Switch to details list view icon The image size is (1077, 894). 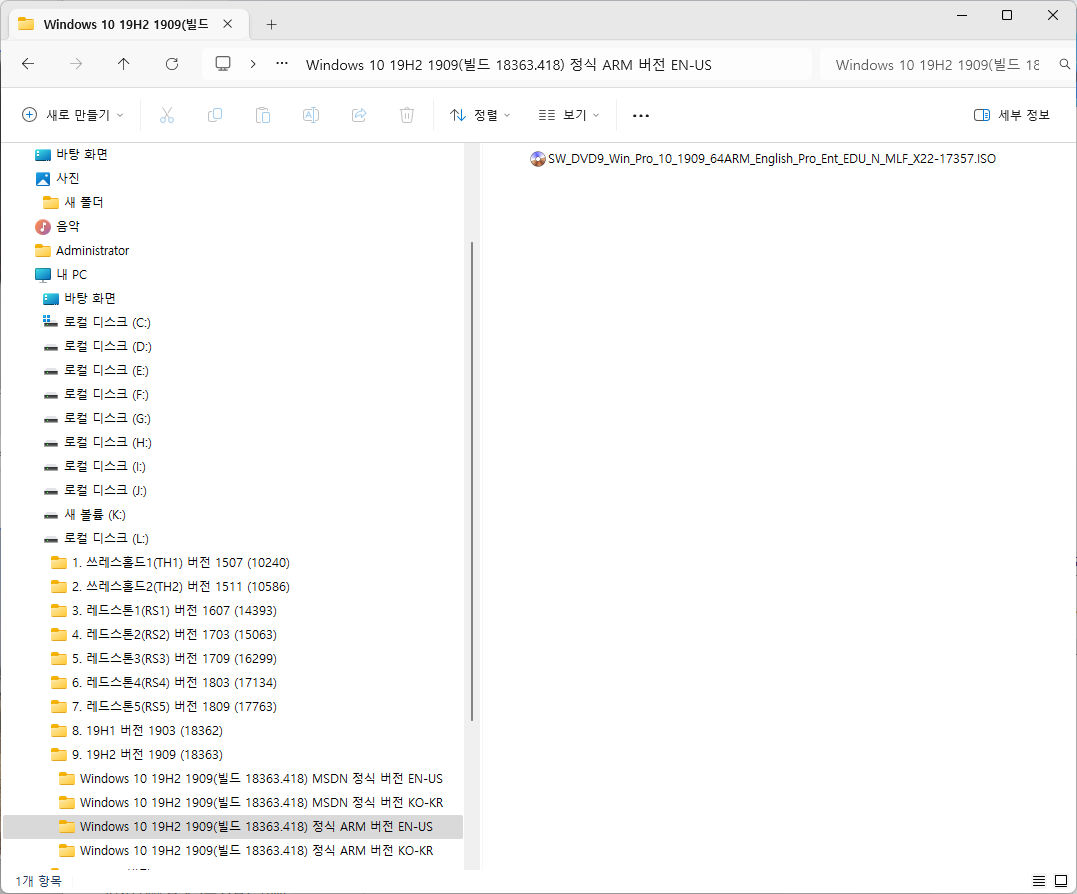pos(1039,881)
